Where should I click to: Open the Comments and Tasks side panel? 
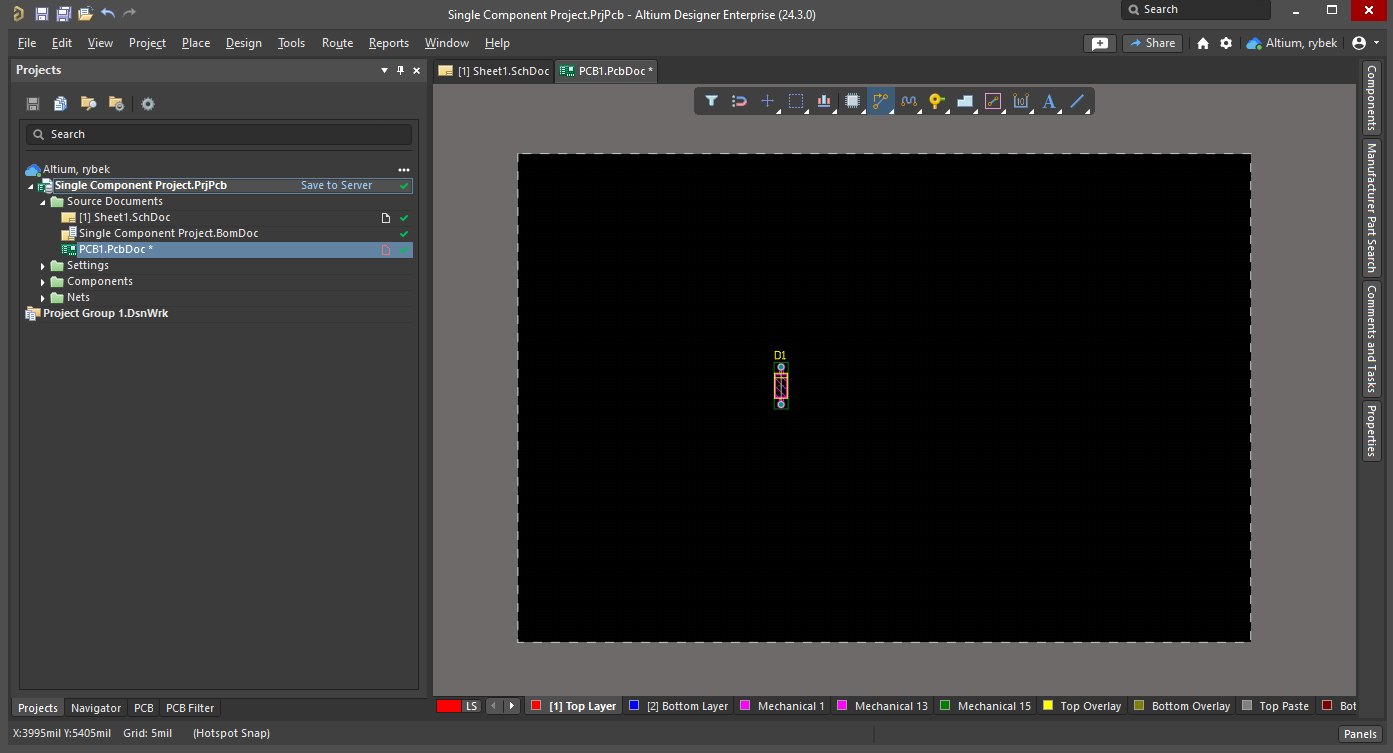pos(1371,339)
